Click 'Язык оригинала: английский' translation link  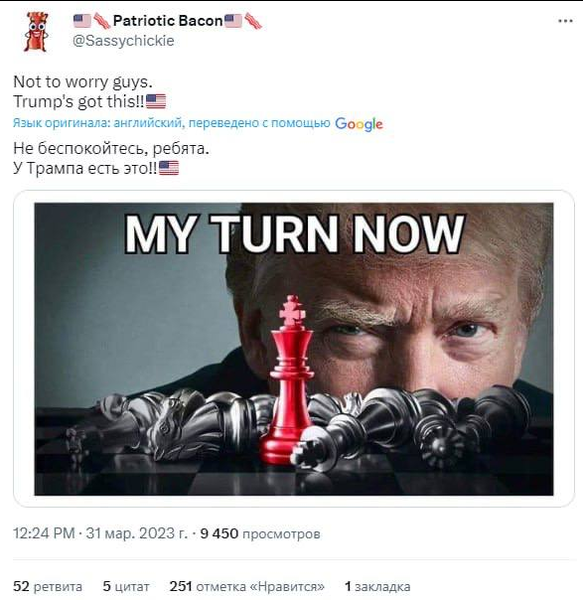coord(97,123)
